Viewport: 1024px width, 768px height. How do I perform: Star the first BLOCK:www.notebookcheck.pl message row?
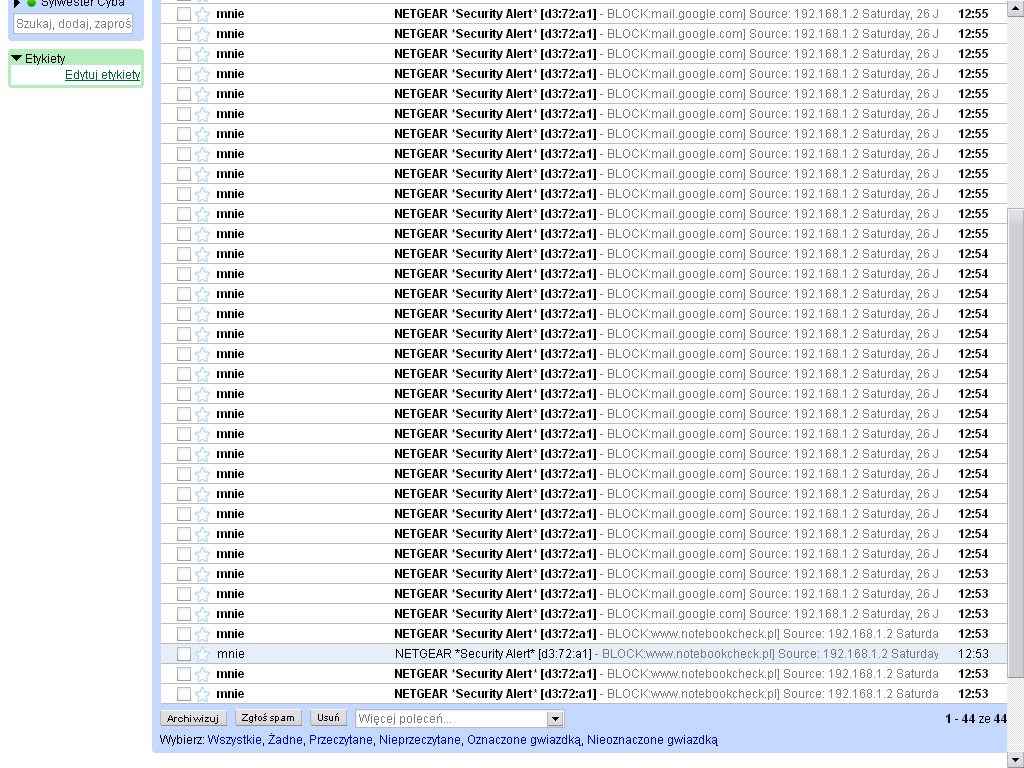tap(202, 633)
